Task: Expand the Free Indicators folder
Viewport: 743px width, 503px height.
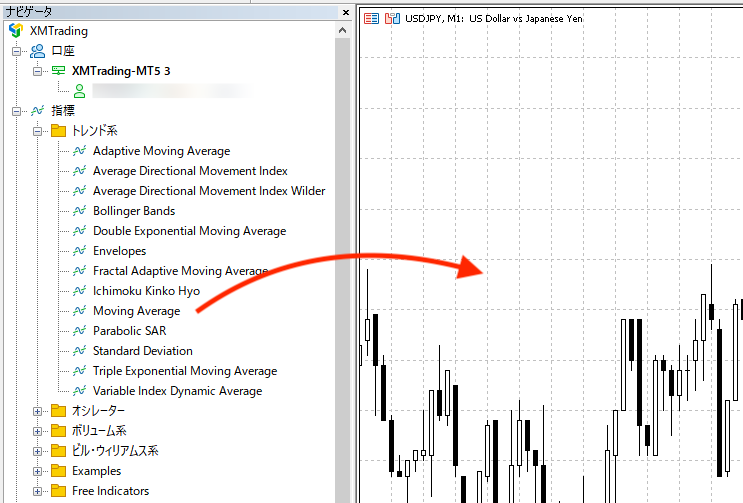Action: tap(37, 491)
